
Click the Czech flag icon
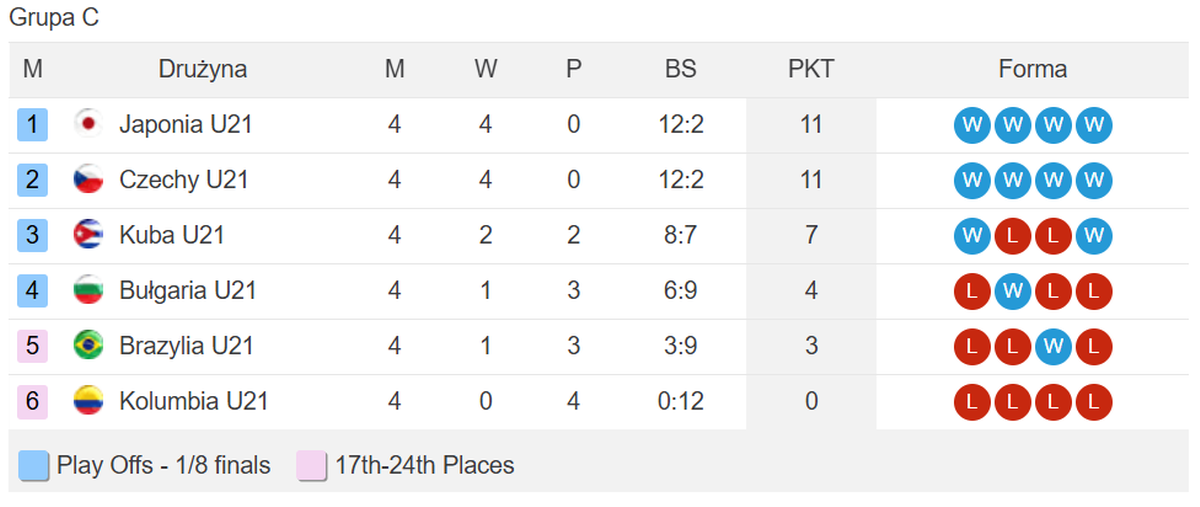point(88,180)
